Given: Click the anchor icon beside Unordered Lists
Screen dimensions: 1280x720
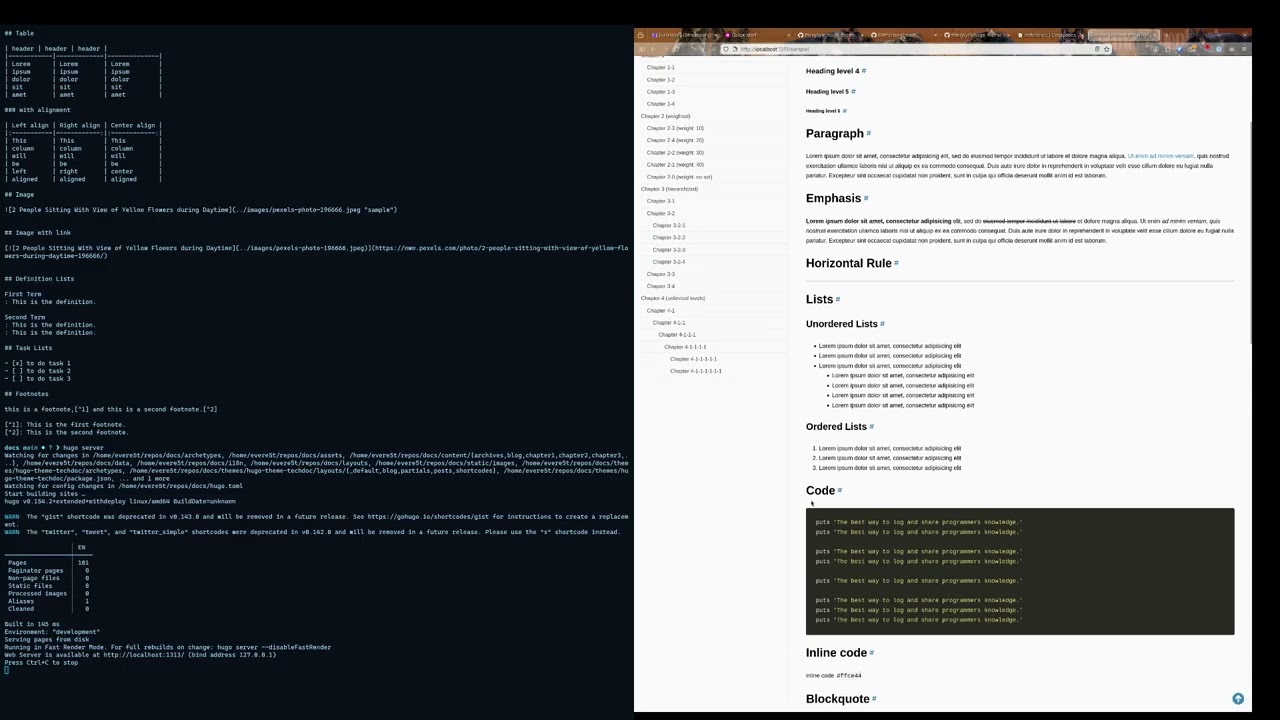Looking at the screenshot, I should coord(882,324).
